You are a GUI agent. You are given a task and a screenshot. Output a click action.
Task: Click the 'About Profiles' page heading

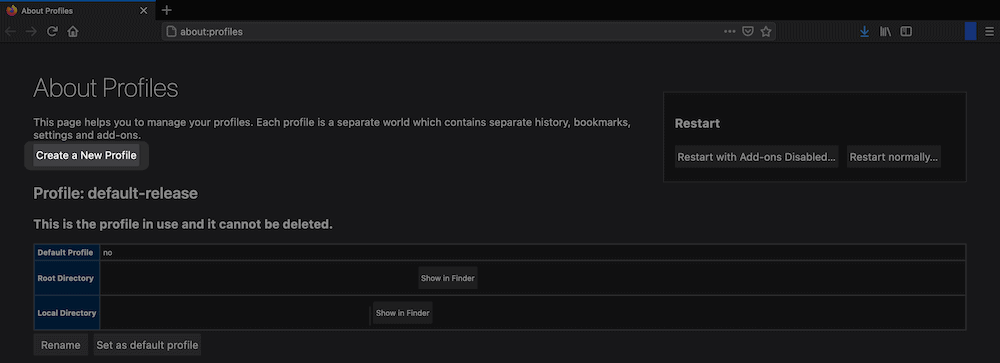pyautogui.click(x=106, y=88)
